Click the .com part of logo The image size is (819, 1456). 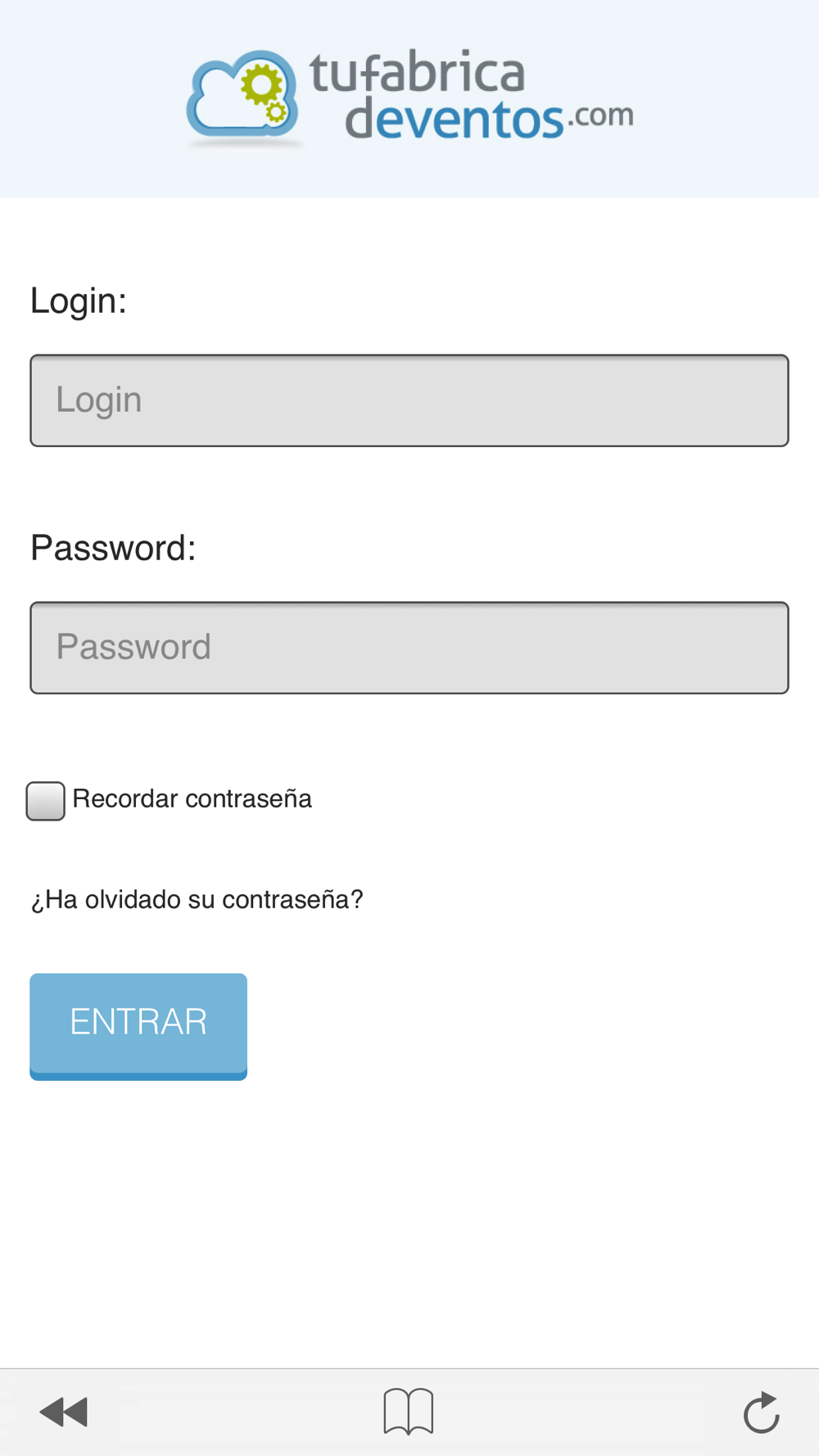(x=601, y=115)
